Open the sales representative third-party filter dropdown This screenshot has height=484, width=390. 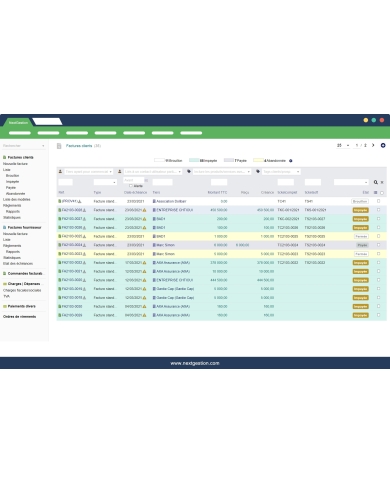pyautogui.click(x=89, y=172)
